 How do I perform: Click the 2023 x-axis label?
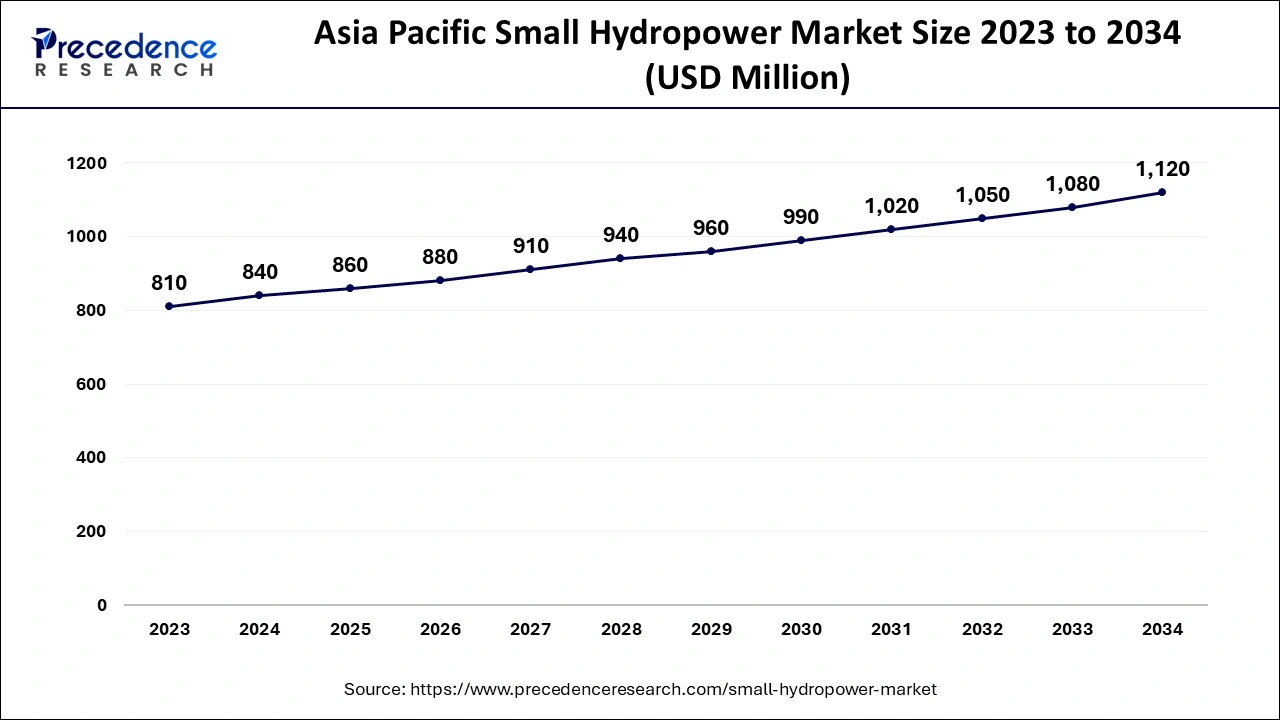(169, 630)
